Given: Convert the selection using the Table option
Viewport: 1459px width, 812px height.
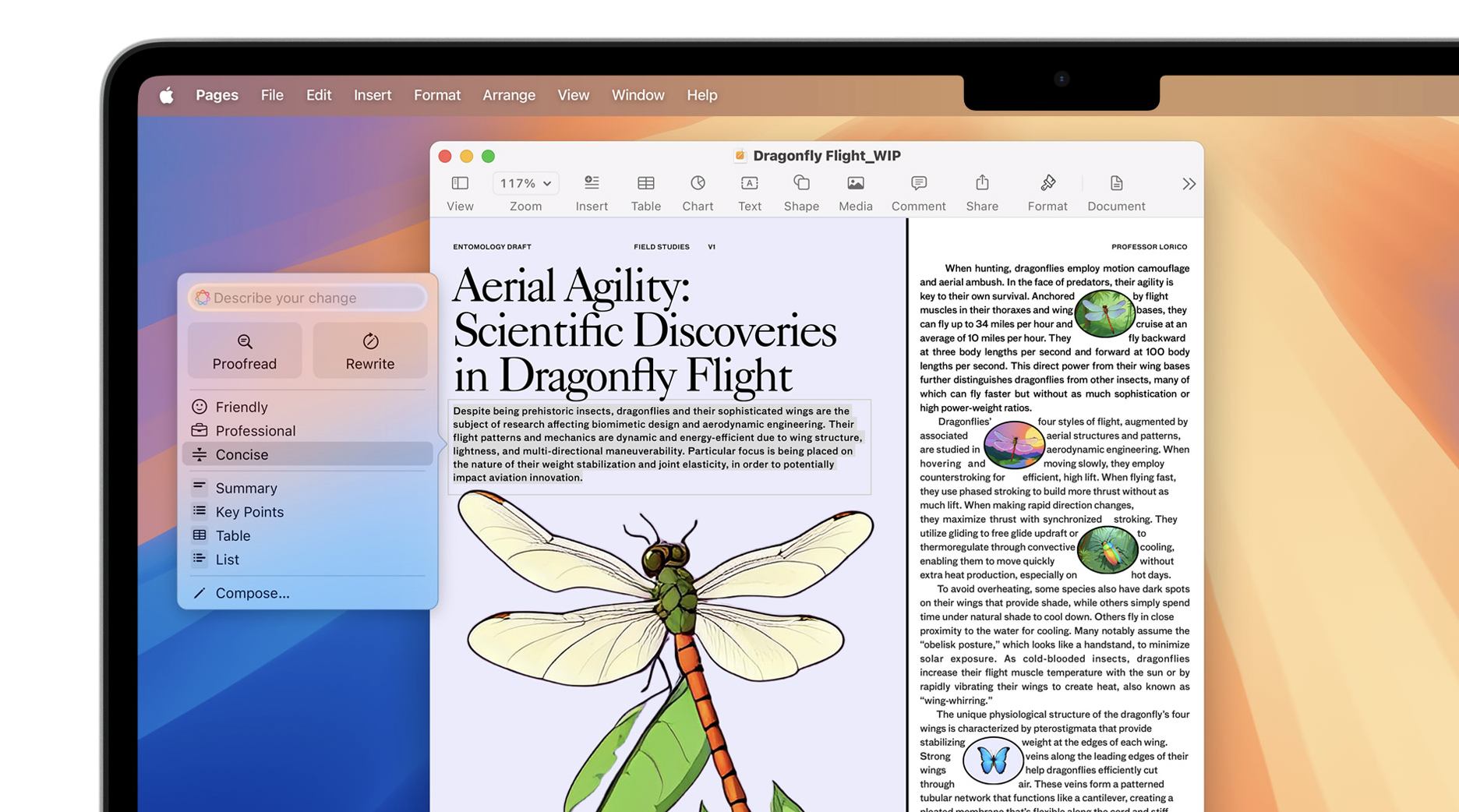Looking at the screenshot, I should (307, 535).
